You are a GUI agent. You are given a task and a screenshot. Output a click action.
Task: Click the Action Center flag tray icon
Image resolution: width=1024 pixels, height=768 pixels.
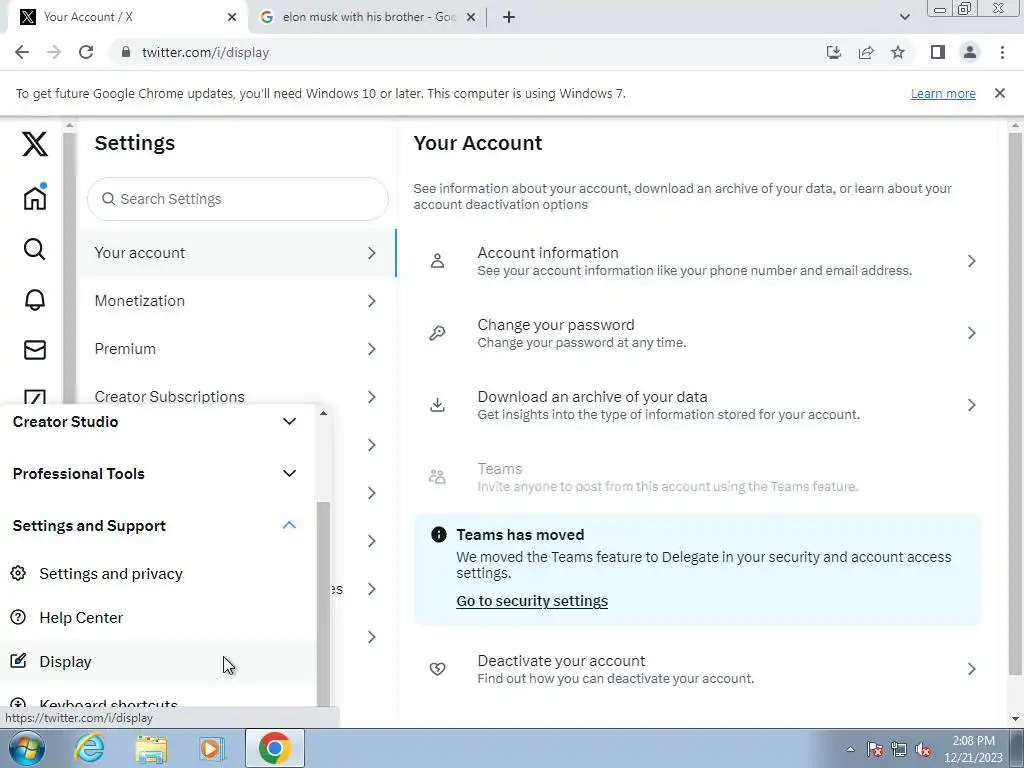pyautogui.click(x=875, y=750)
